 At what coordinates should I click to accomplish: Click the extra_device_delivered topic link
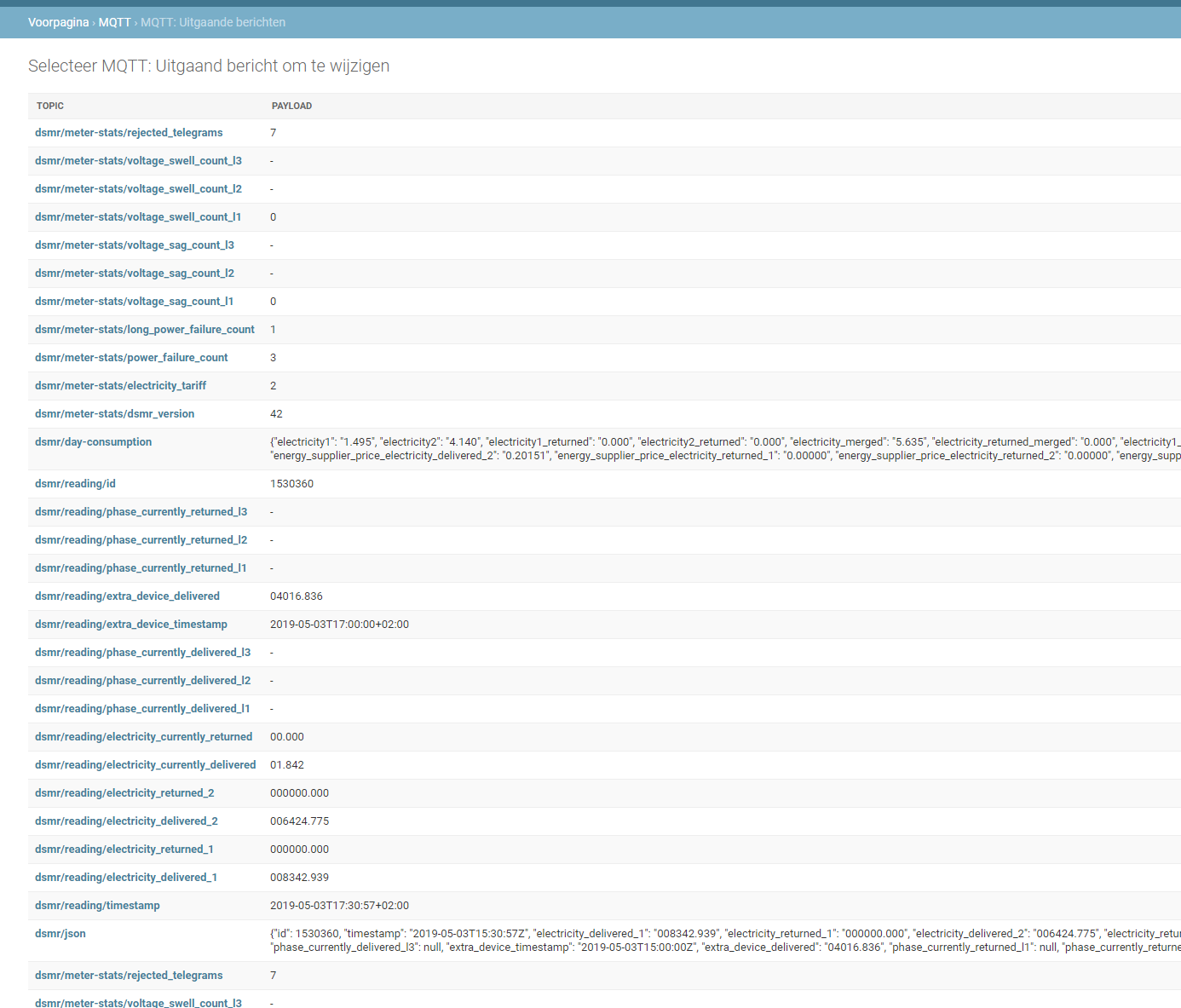click(x=127, y=596)
